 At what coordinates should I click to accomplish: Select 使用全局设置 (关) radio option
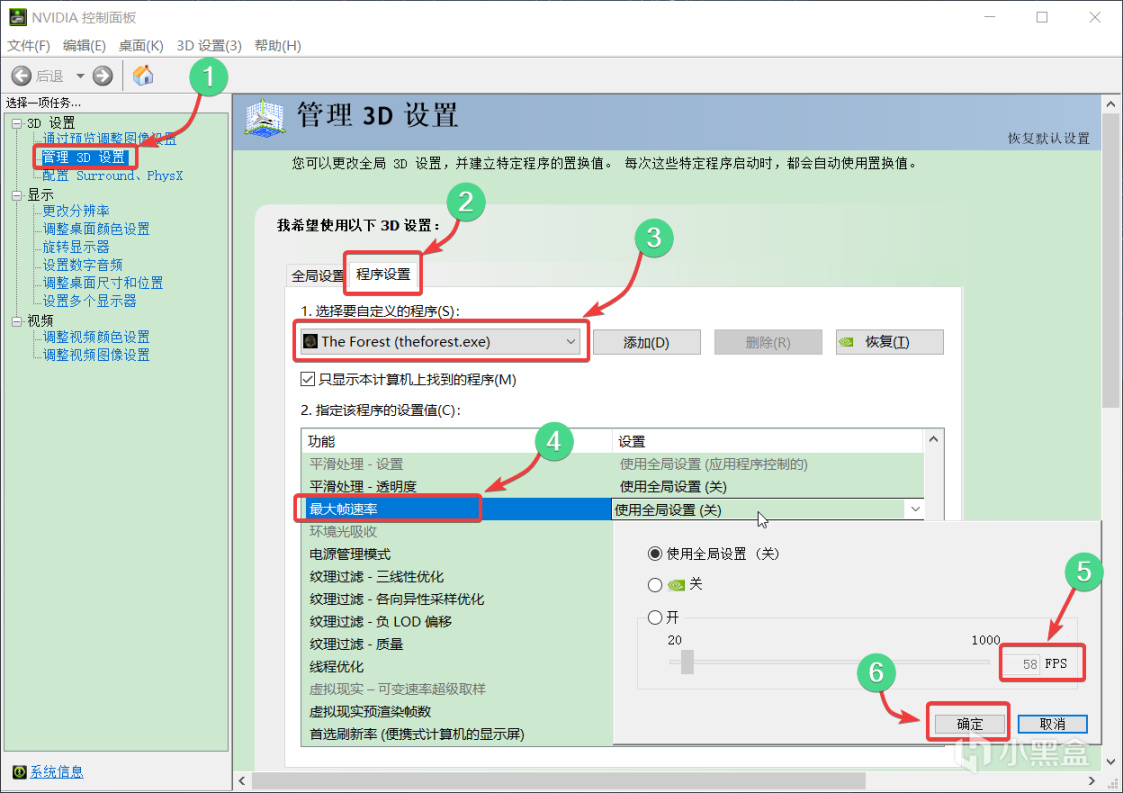655,554
